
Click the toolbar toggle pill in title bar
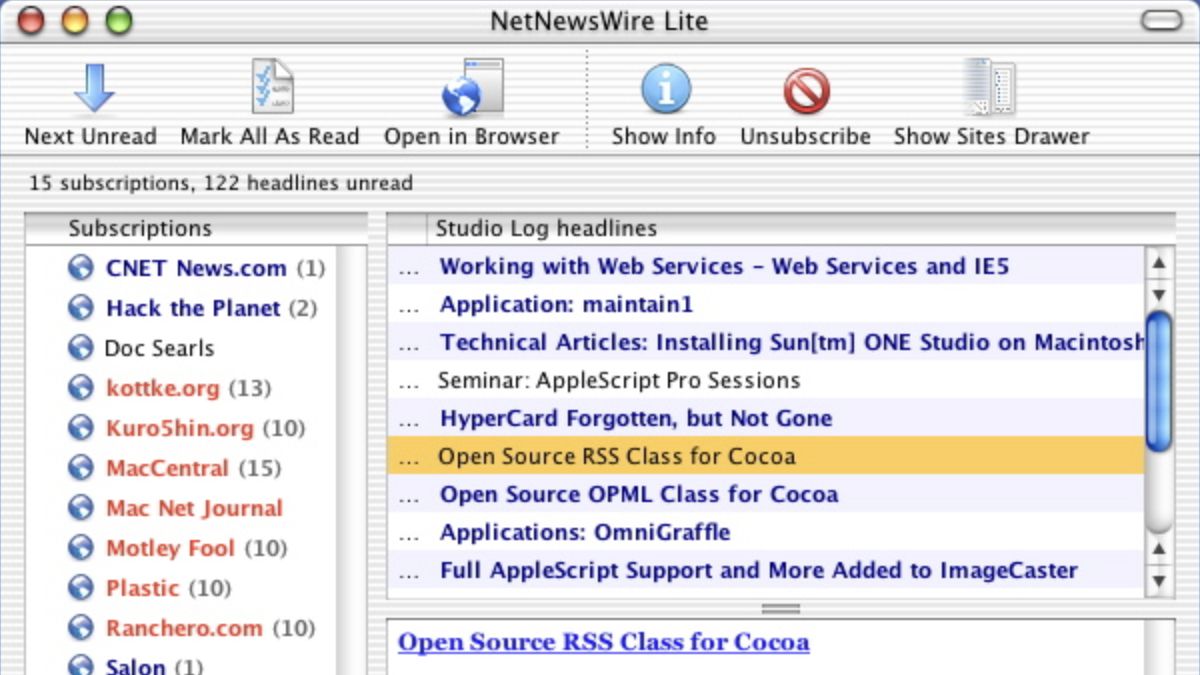click(1161, 20)
